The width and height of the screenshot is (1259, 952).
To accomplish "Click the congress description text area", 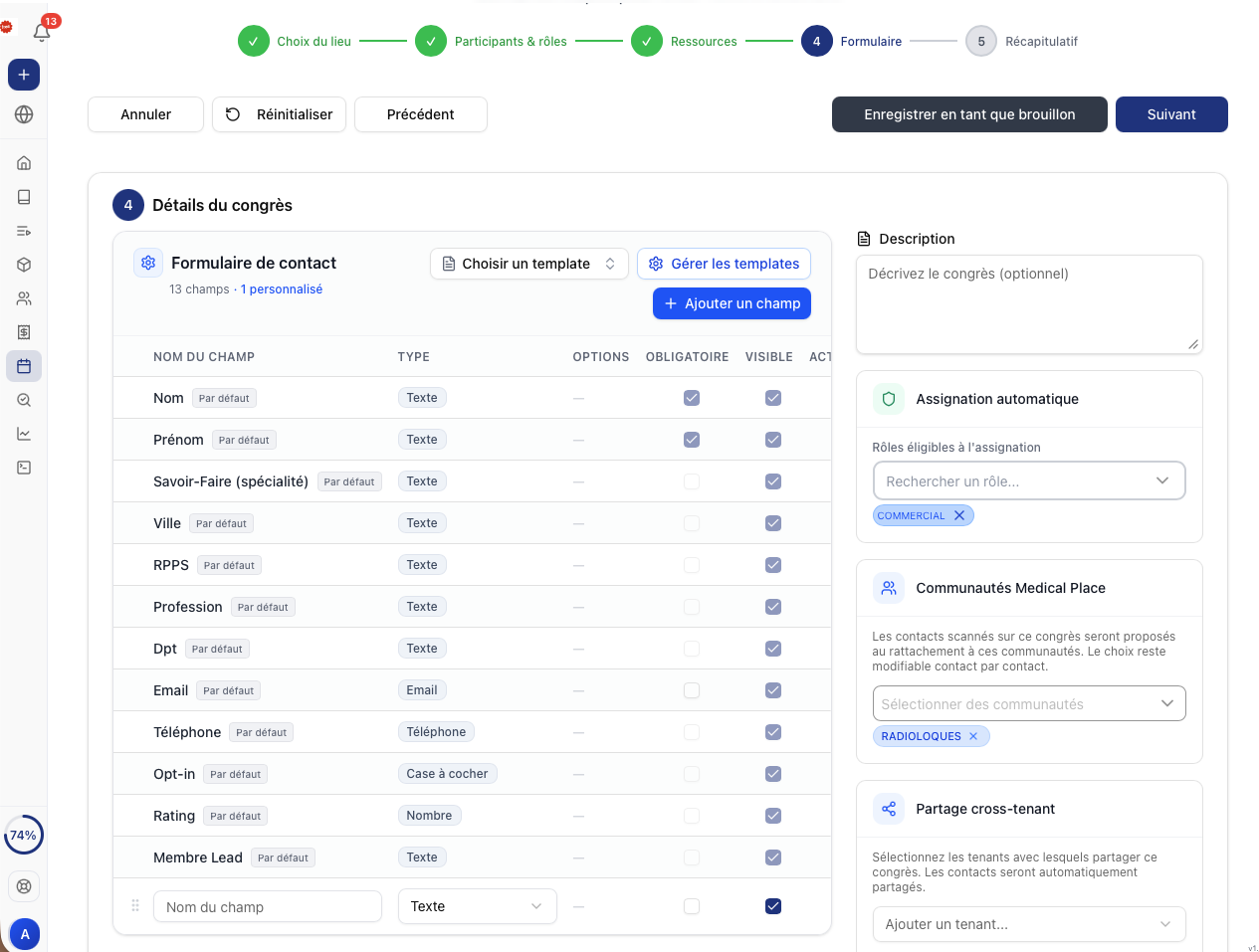I will coord(1029,304).
